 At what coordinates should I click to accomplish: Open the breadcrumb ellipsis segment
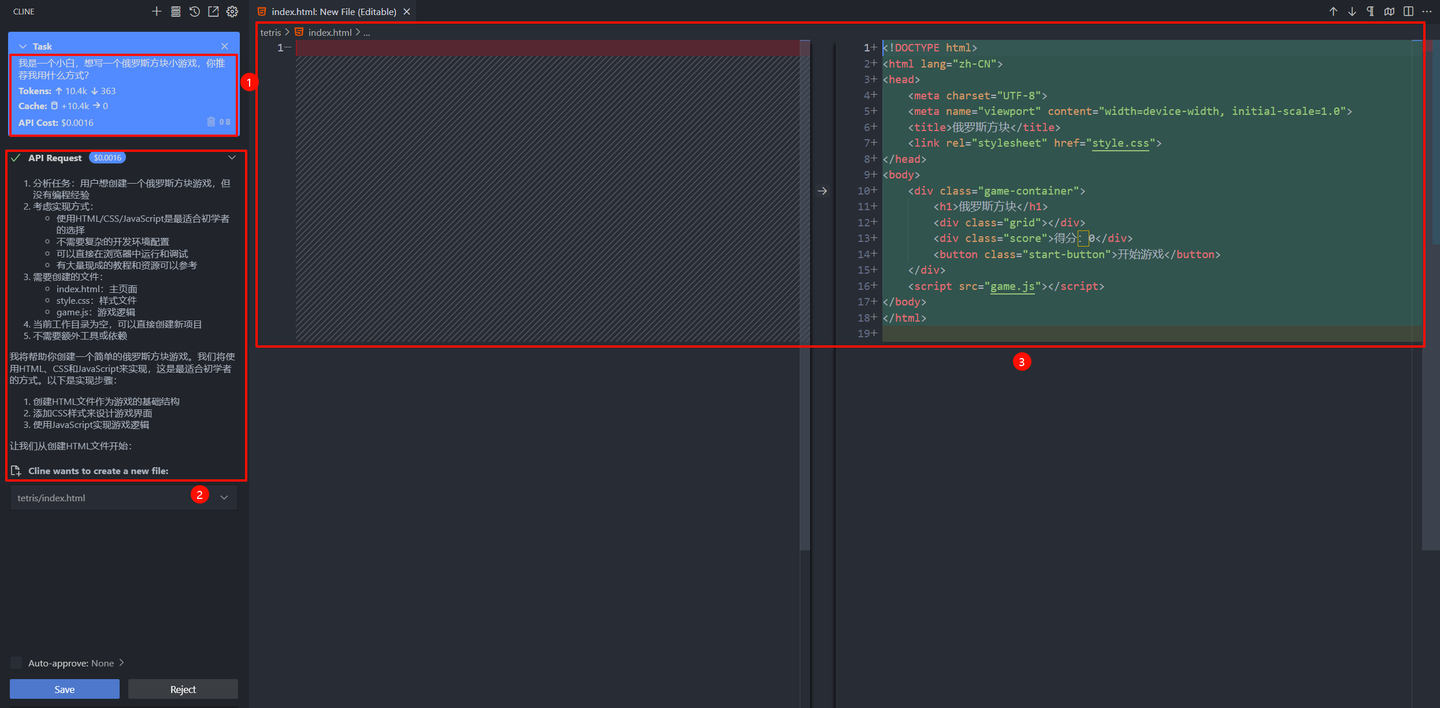coord(367,32)
